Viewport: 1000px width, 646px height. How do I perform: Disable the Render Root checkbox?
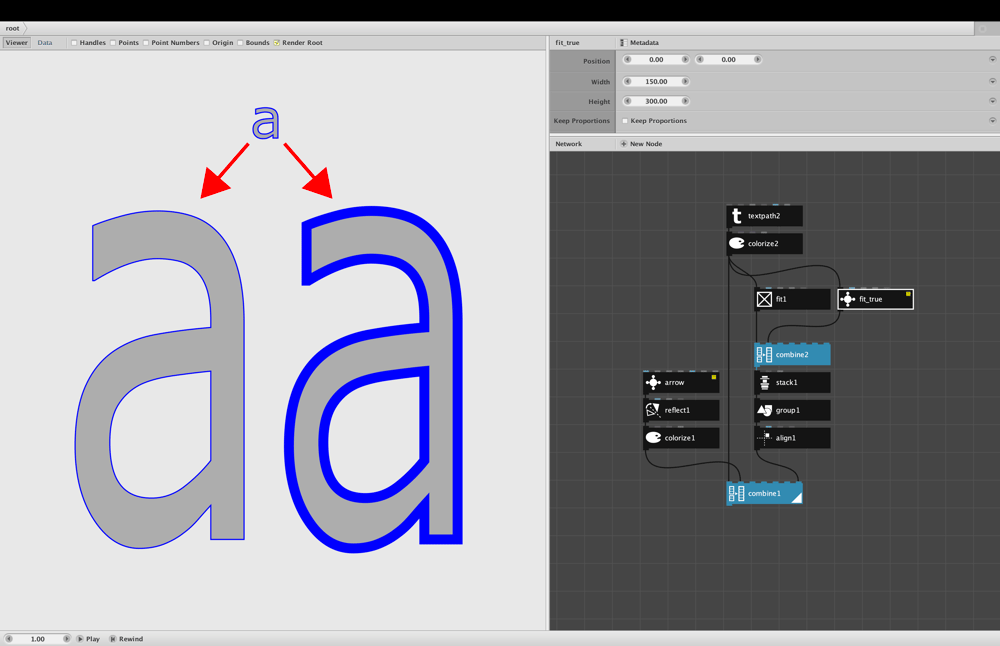[277, 43]
